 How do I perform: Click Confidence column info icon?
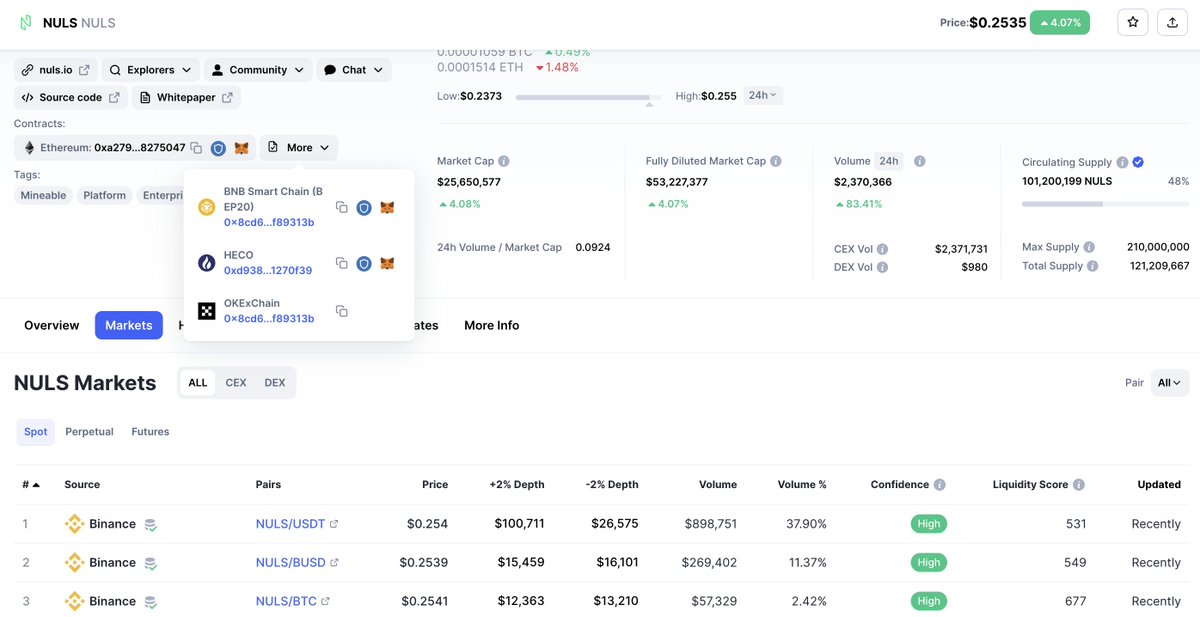click(x=939, y=485)
